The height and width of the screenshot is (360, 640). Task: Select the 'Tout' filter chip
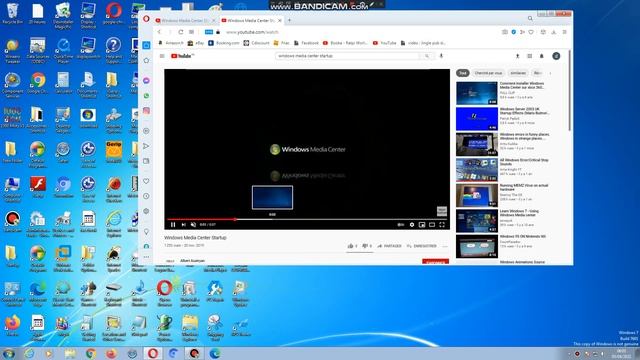coord(462,73)
